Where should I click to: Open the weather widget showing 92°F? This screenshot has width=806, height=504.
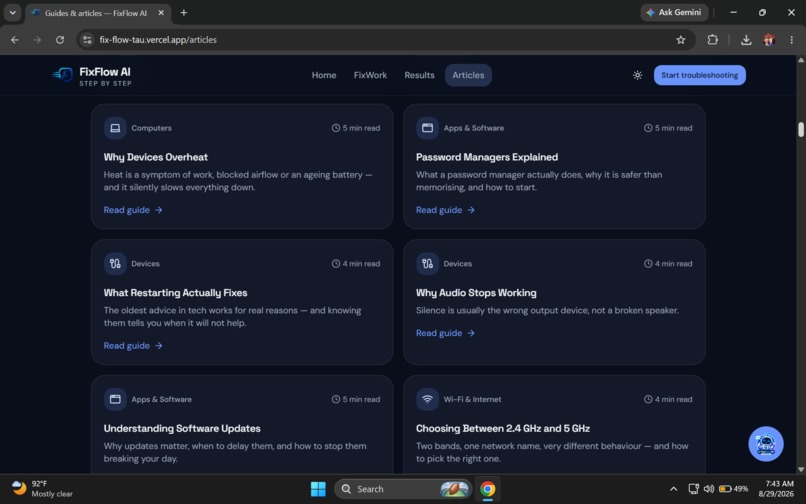click(x=42, y=489)
